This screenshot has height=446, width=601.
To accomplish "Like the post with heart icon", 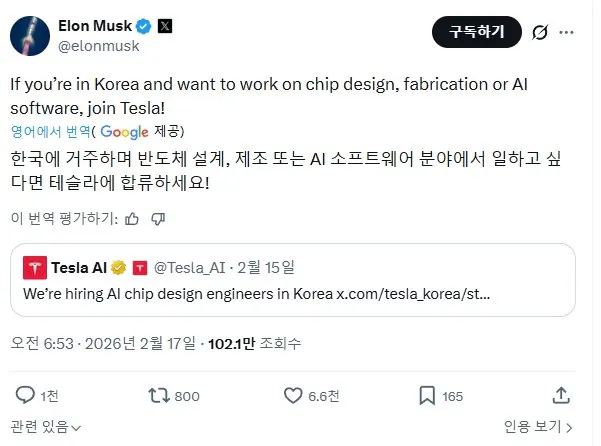I will point(294,396).
